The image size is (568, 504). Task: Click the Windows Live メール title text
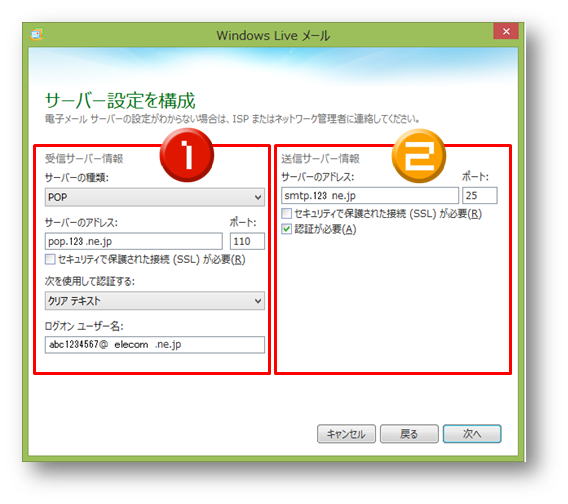point(273,36)
